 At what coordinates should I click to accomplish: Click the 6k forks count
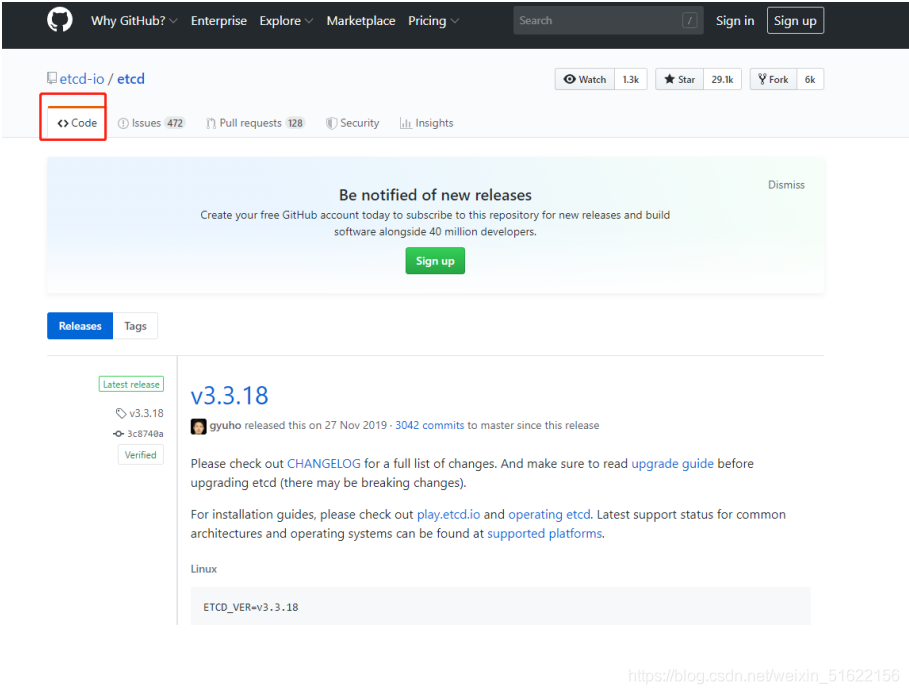click(810, 79)
